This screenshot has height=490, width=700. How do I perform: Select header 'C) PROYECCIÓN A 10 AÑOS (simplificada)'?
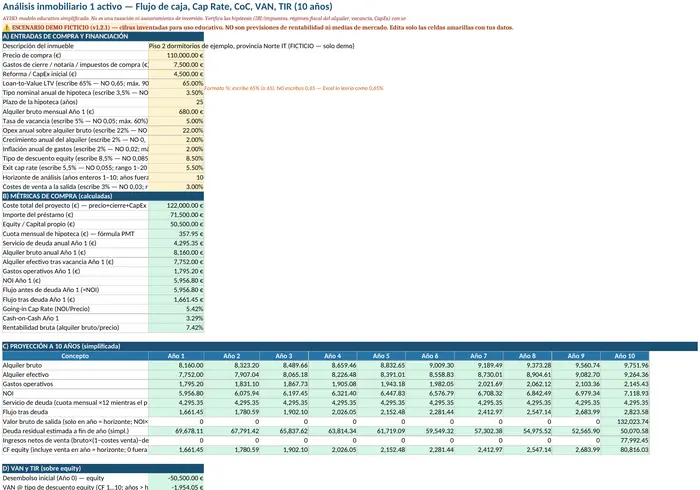pos(350,346)
